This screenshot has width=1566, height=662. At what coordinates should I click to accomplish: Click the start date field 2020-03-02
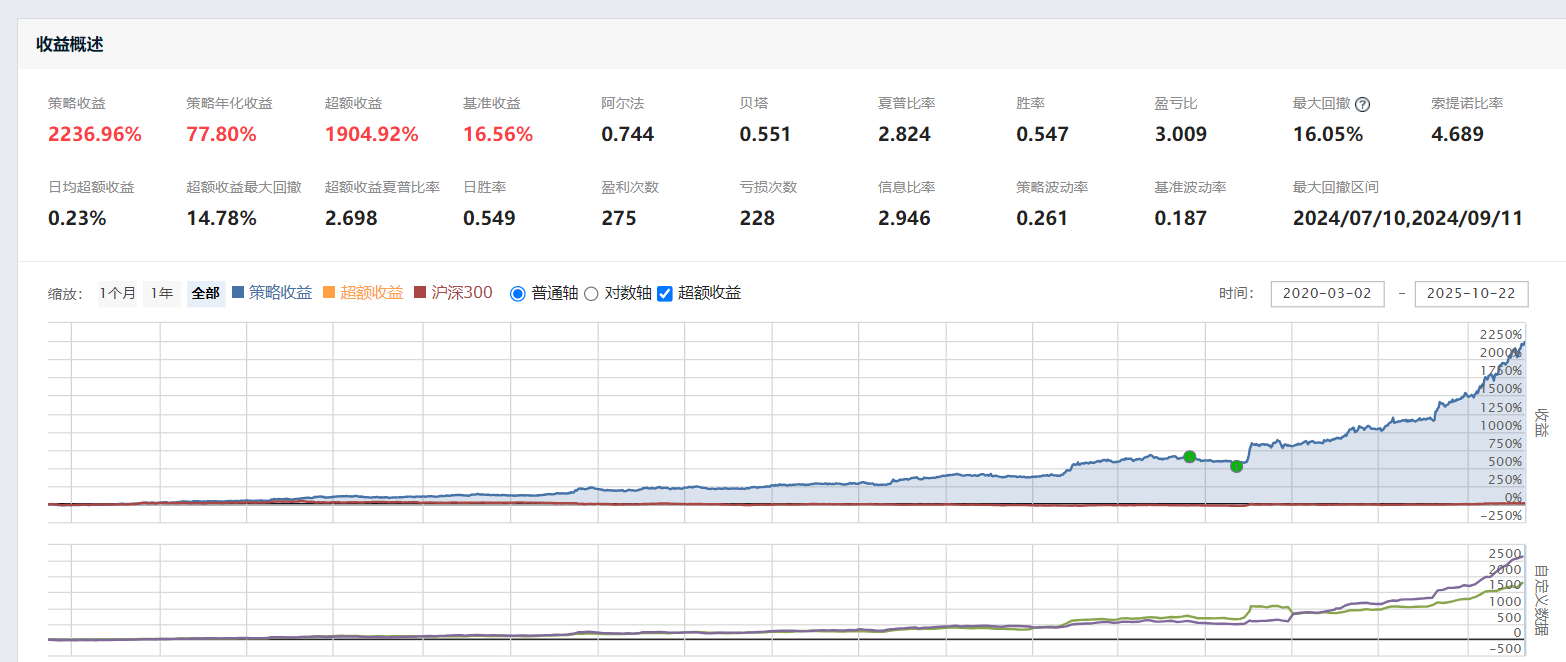[1327, 294]
